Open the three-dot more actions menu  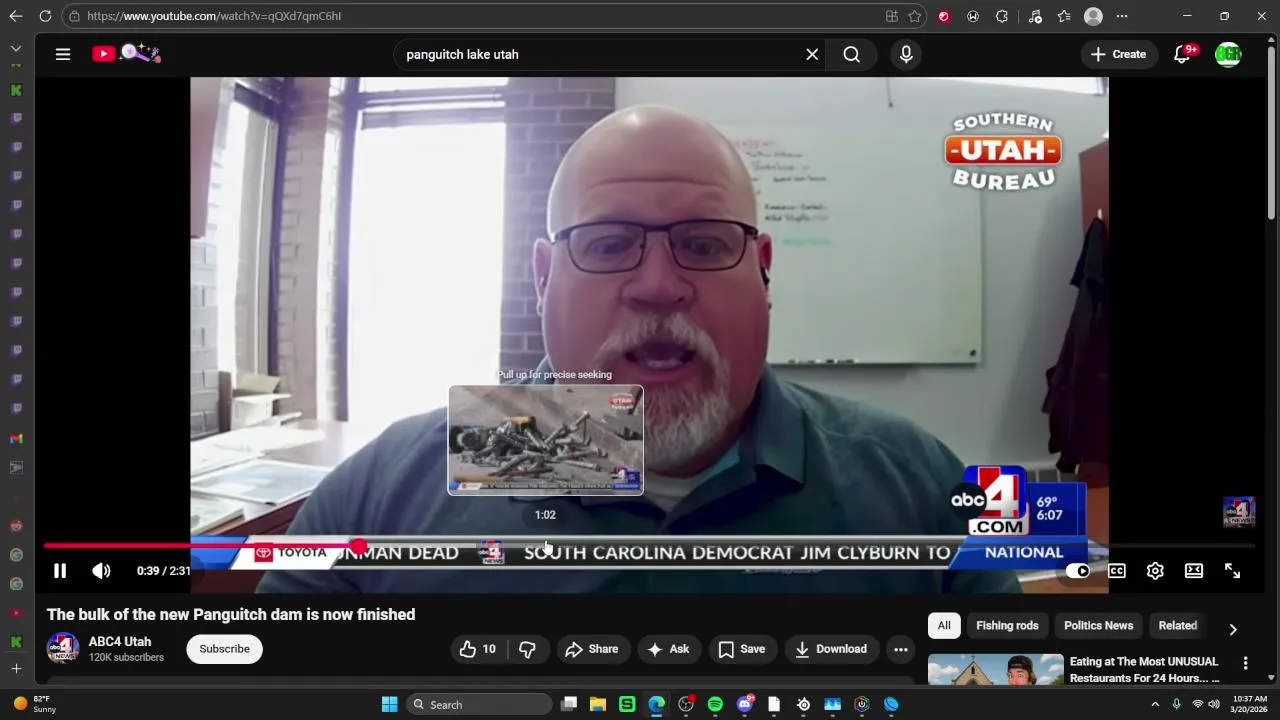(x=901, y=649)
